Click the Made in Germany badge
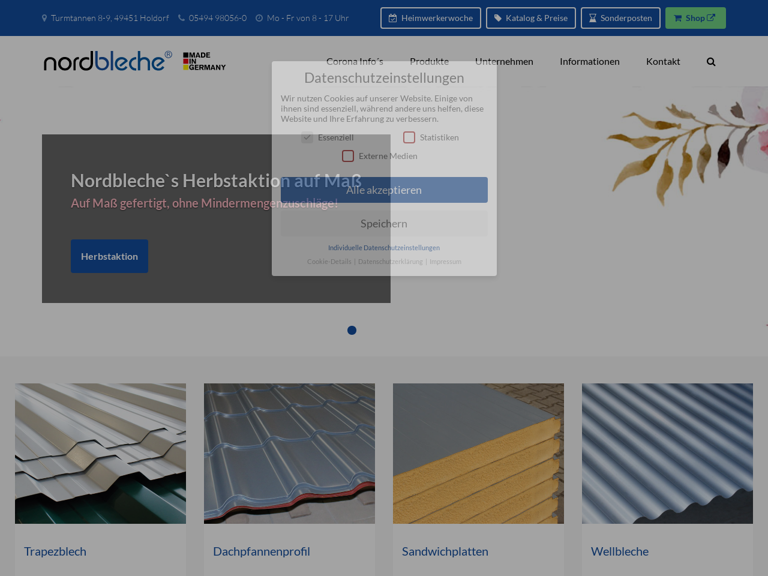The height and width of the screenshot is (576, 768). (204, 61)
